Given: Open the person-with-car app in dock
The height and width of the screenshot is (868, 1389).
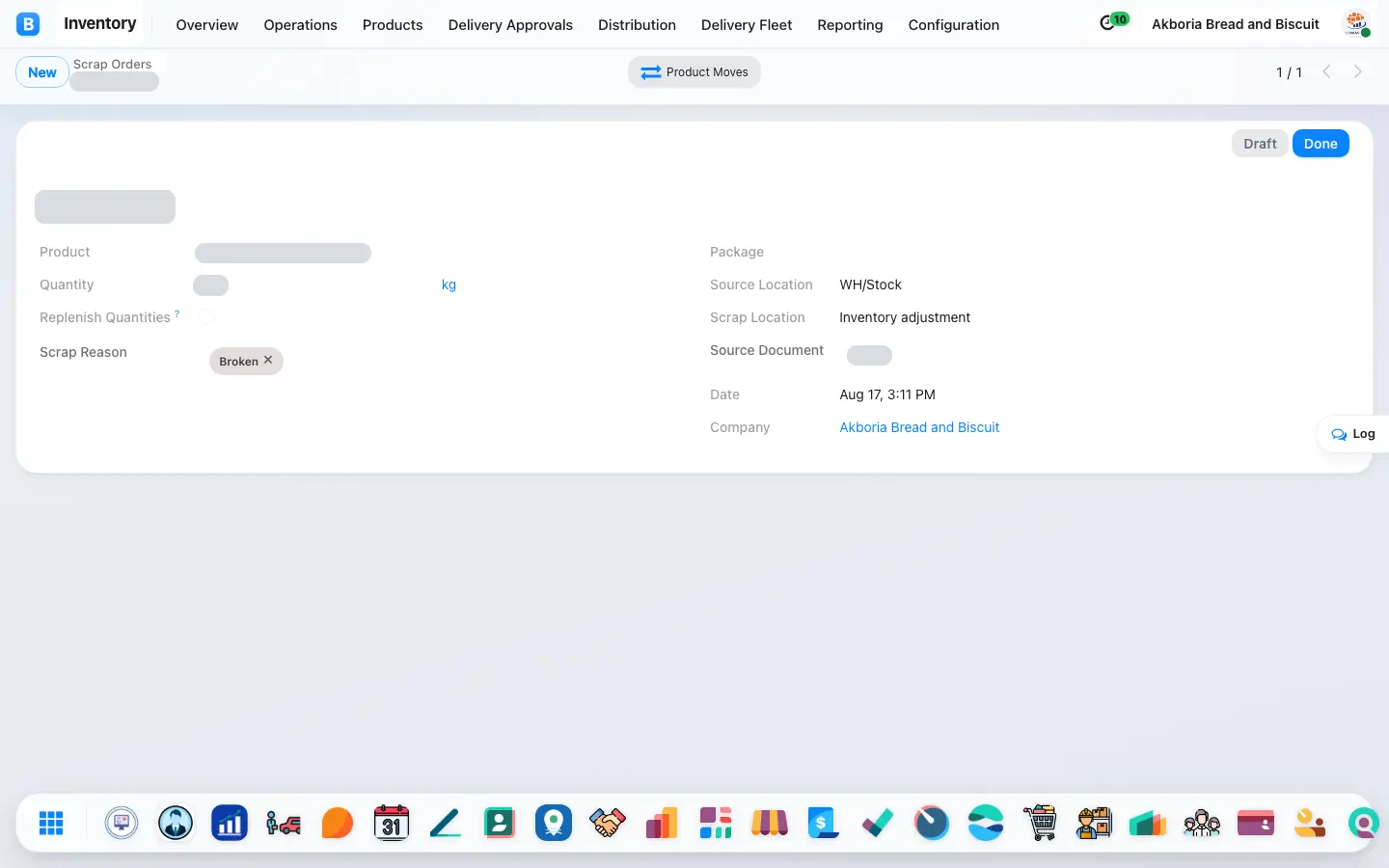Looking at the screenshot, I should tap(284, 823).
